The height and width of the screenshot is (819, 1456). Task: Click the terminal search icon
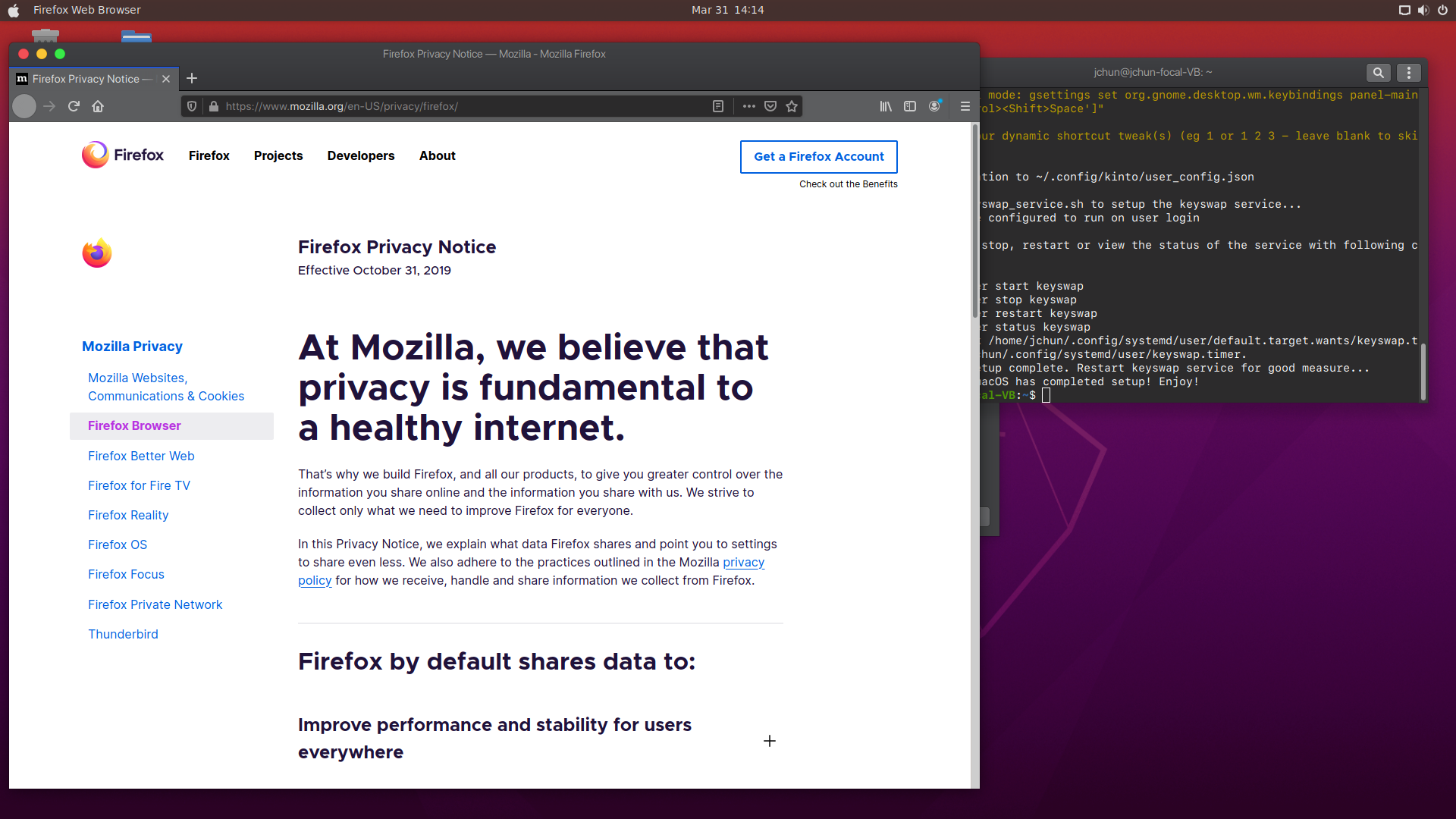coord(1378,73)
